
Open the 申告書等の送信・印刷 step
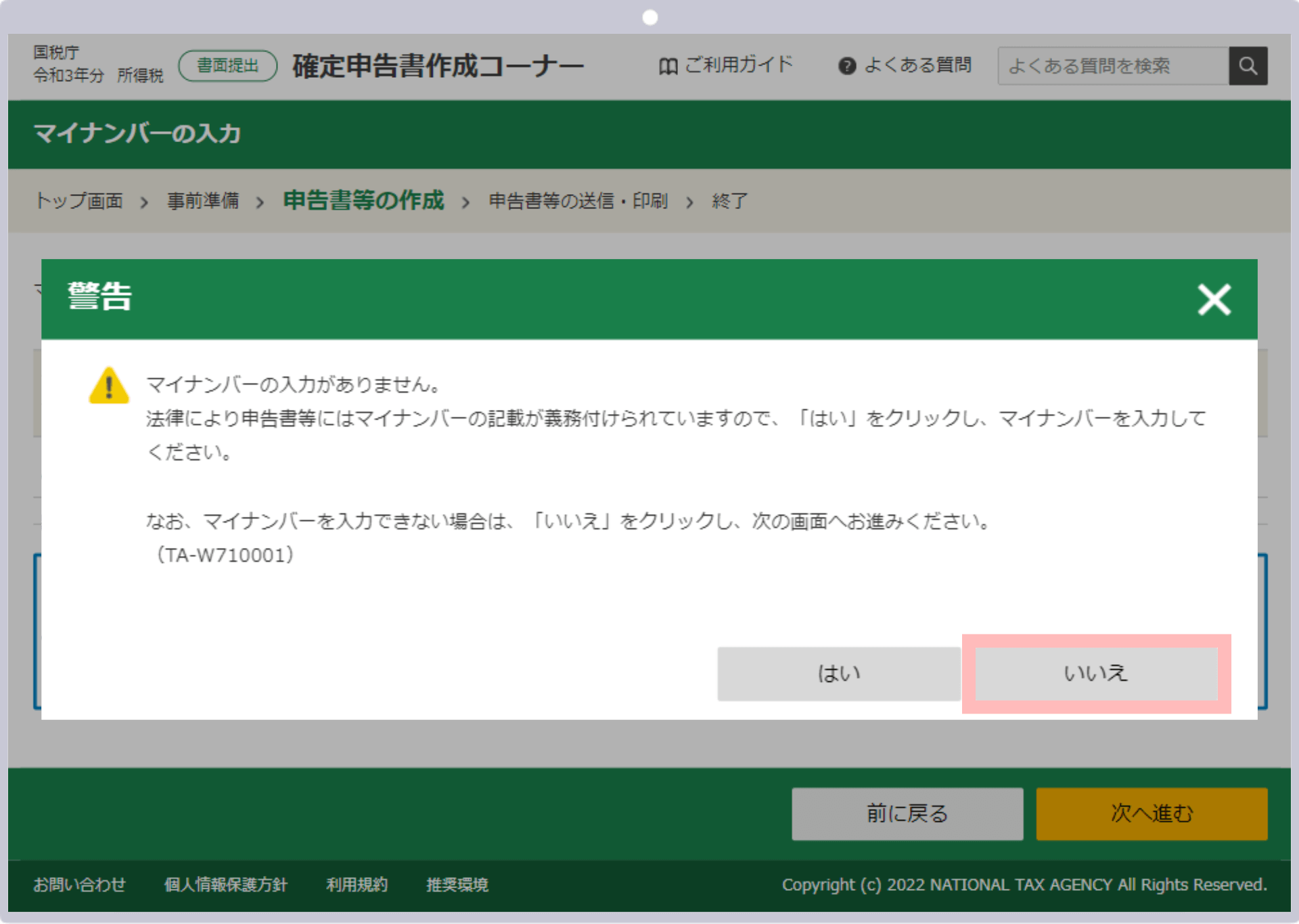tap(578, 201)
